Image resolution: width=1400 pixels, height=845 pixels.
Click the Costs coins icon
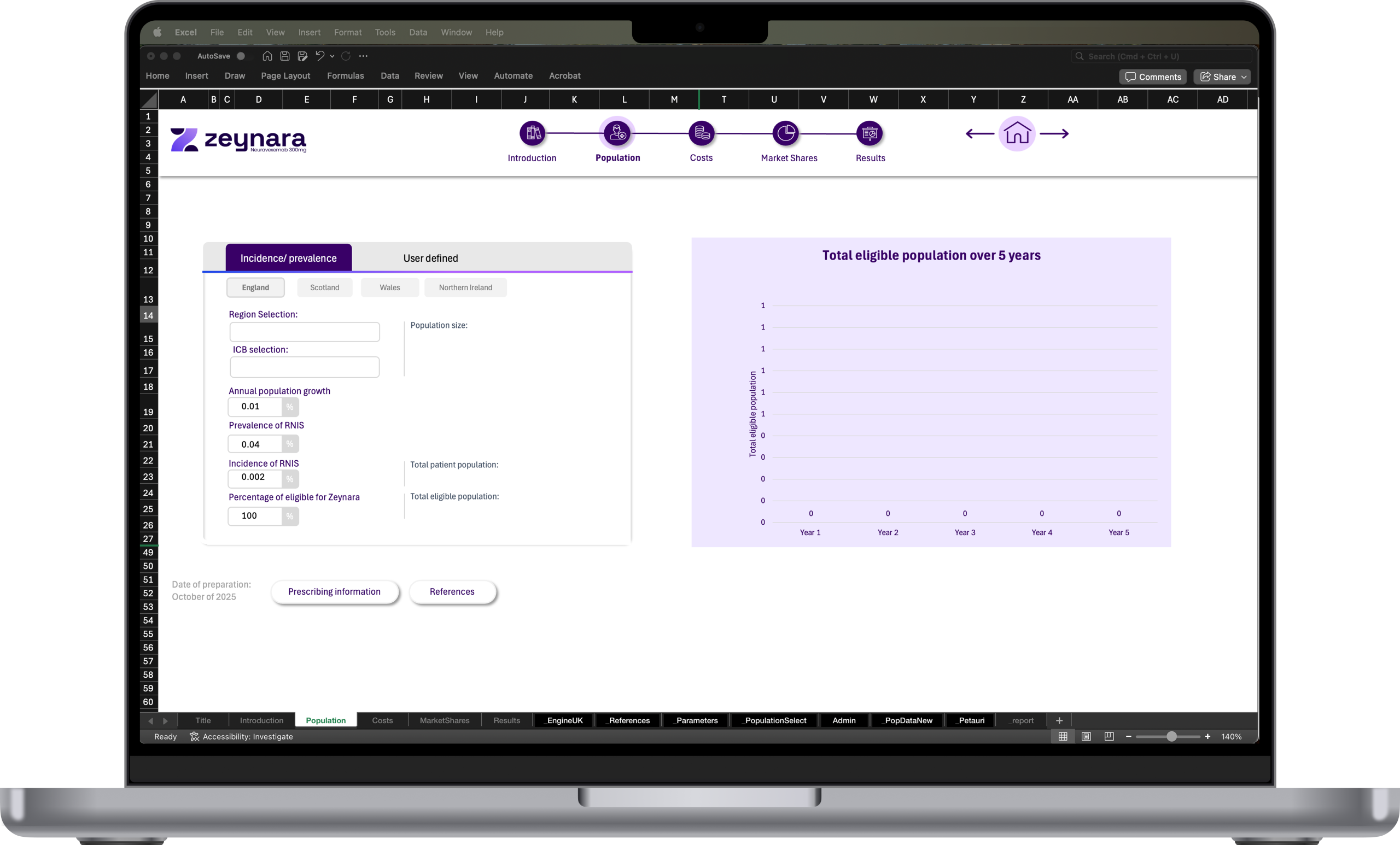701,133
